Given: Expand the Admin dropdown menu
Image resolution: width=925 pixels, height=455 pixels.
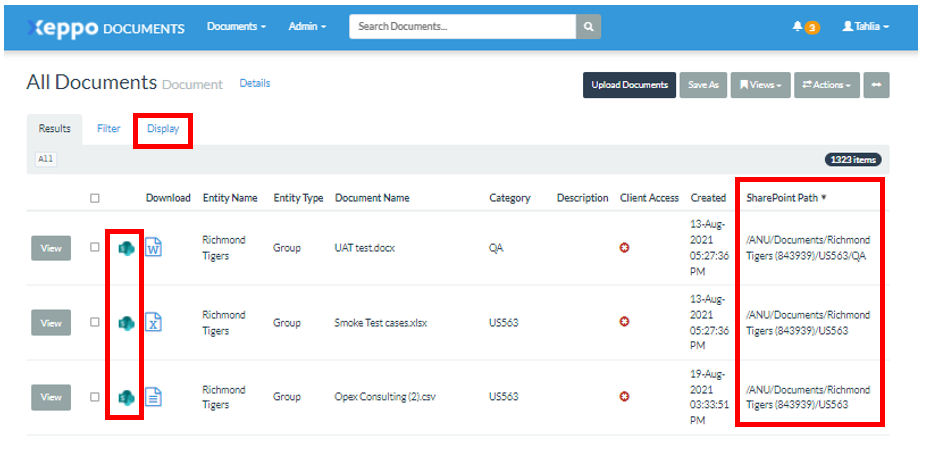Looking at the screenshot, I should (x=307, y=27).
